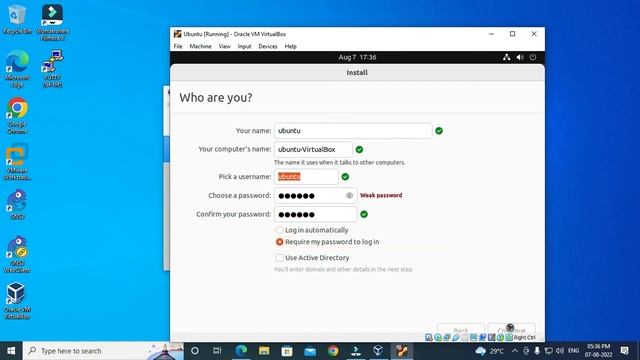Open the View menu
Image resolution: width=640 pixels, height=360 pixels.
click(224, 47)
